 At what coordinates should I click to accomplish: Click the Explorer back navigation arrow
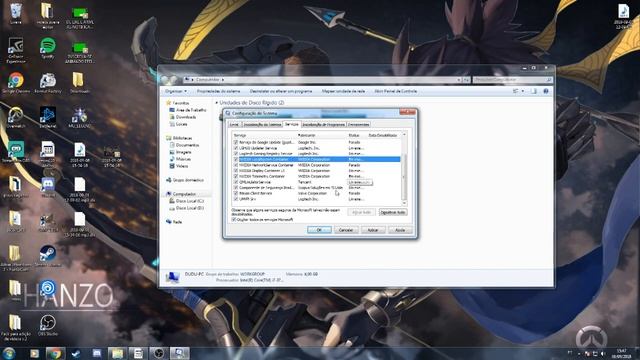coord(165,80)
